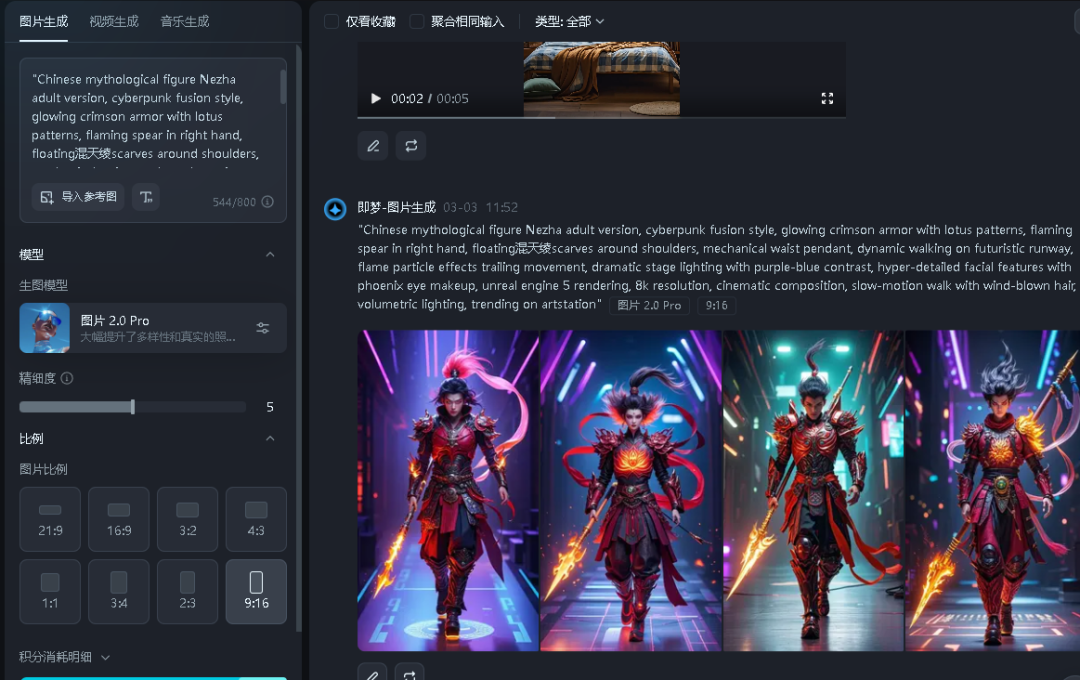Viewport: 1080px width, 680px height.
Task: Open the 音乐生成 tab
Action: tap(185, 21)
